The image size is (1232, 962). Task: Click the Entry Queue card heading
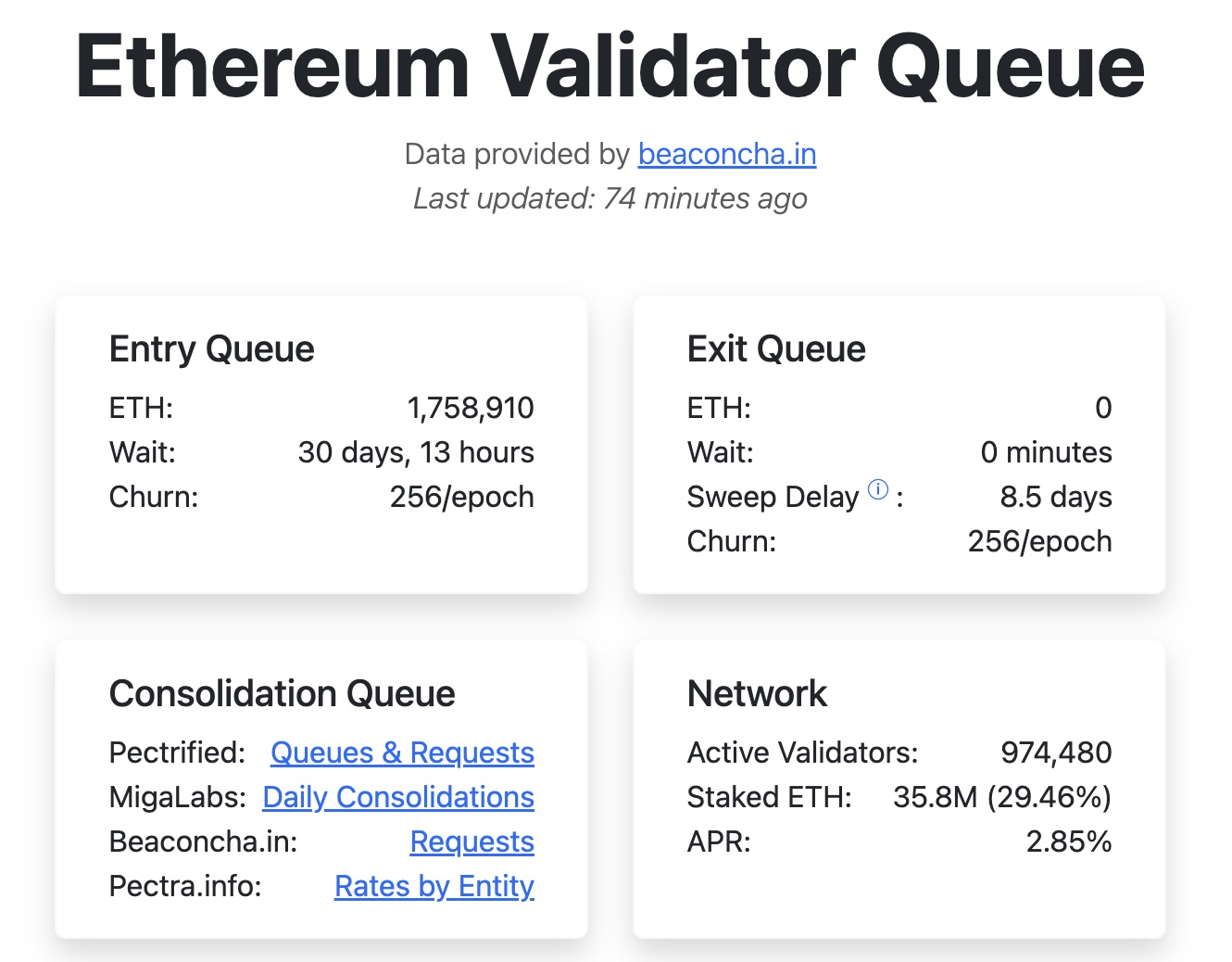[x=211, y=349]
